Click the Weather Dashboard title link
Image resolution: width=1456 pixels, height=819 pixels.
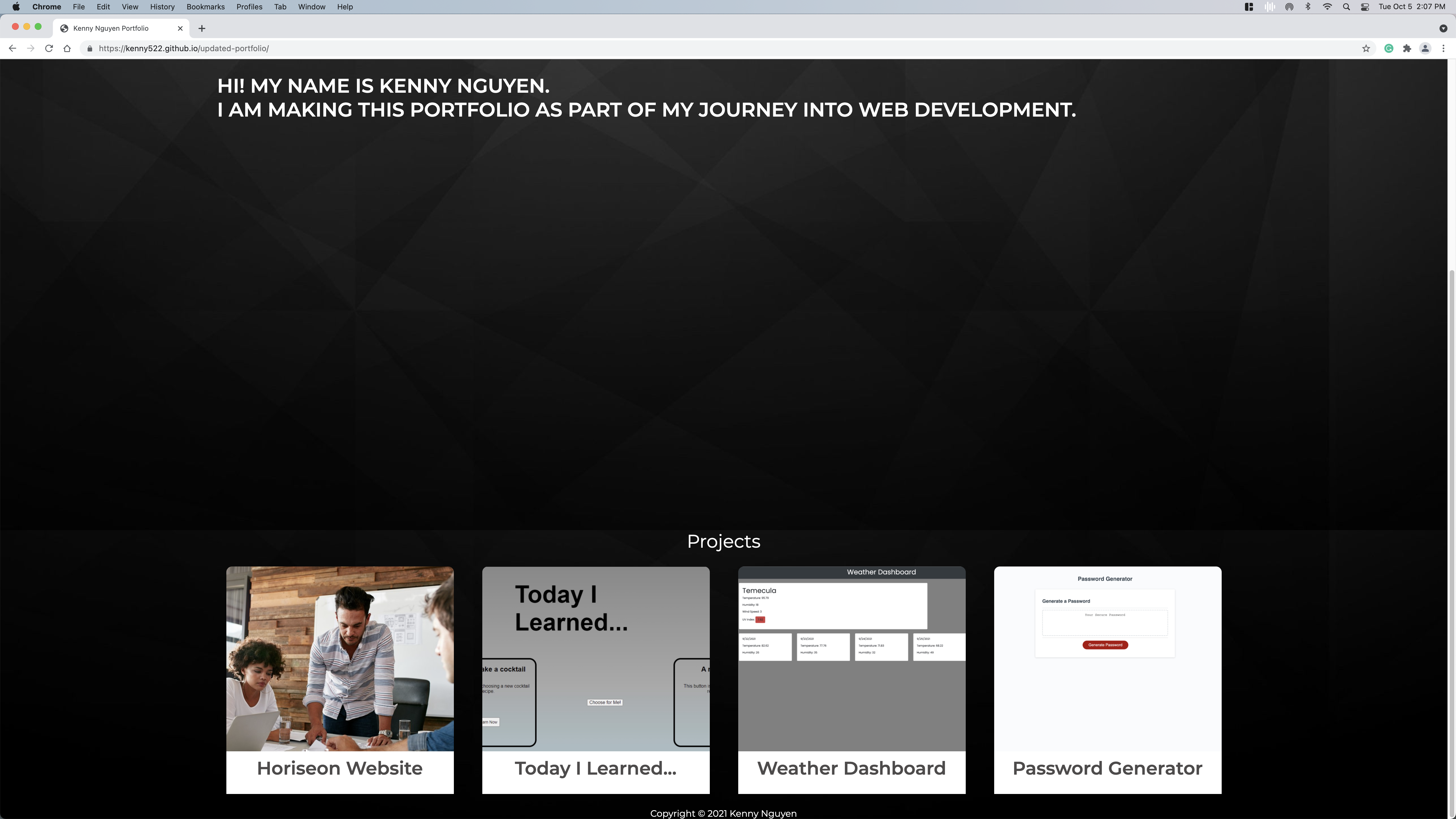pyautogui.click(x=852, y=768)
